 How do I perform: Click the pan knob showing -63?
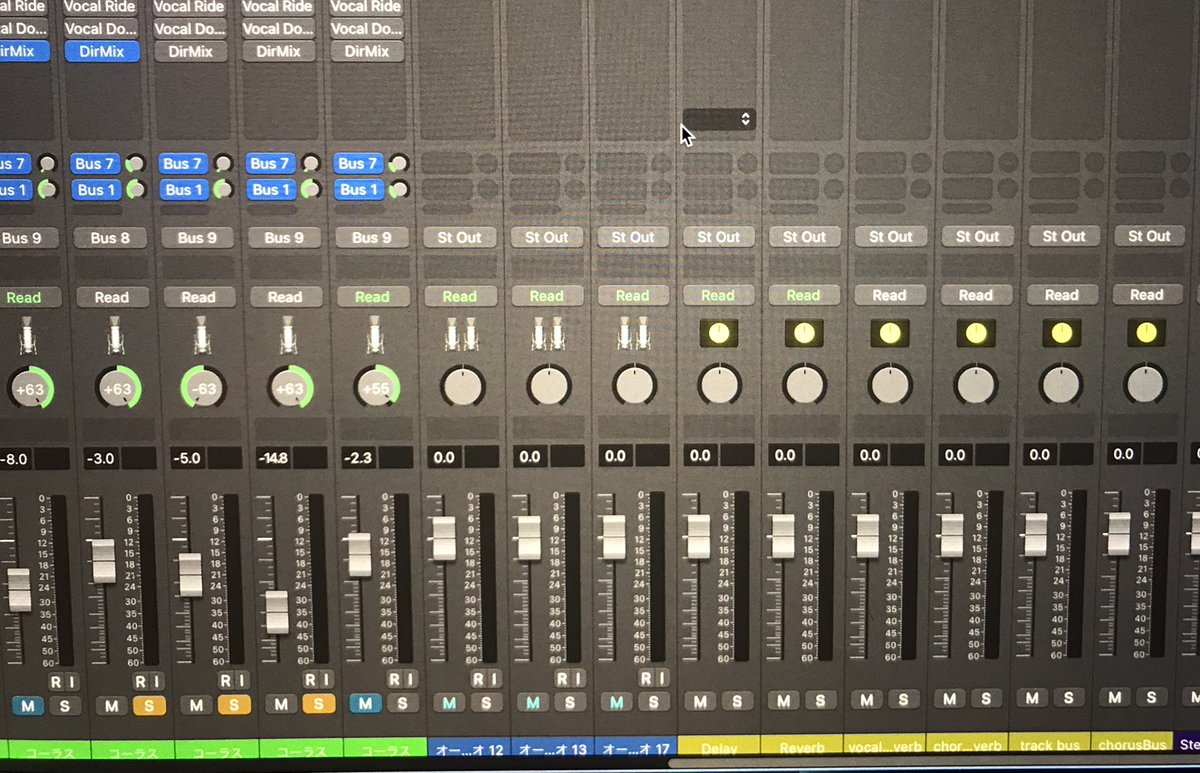[204, 388]
